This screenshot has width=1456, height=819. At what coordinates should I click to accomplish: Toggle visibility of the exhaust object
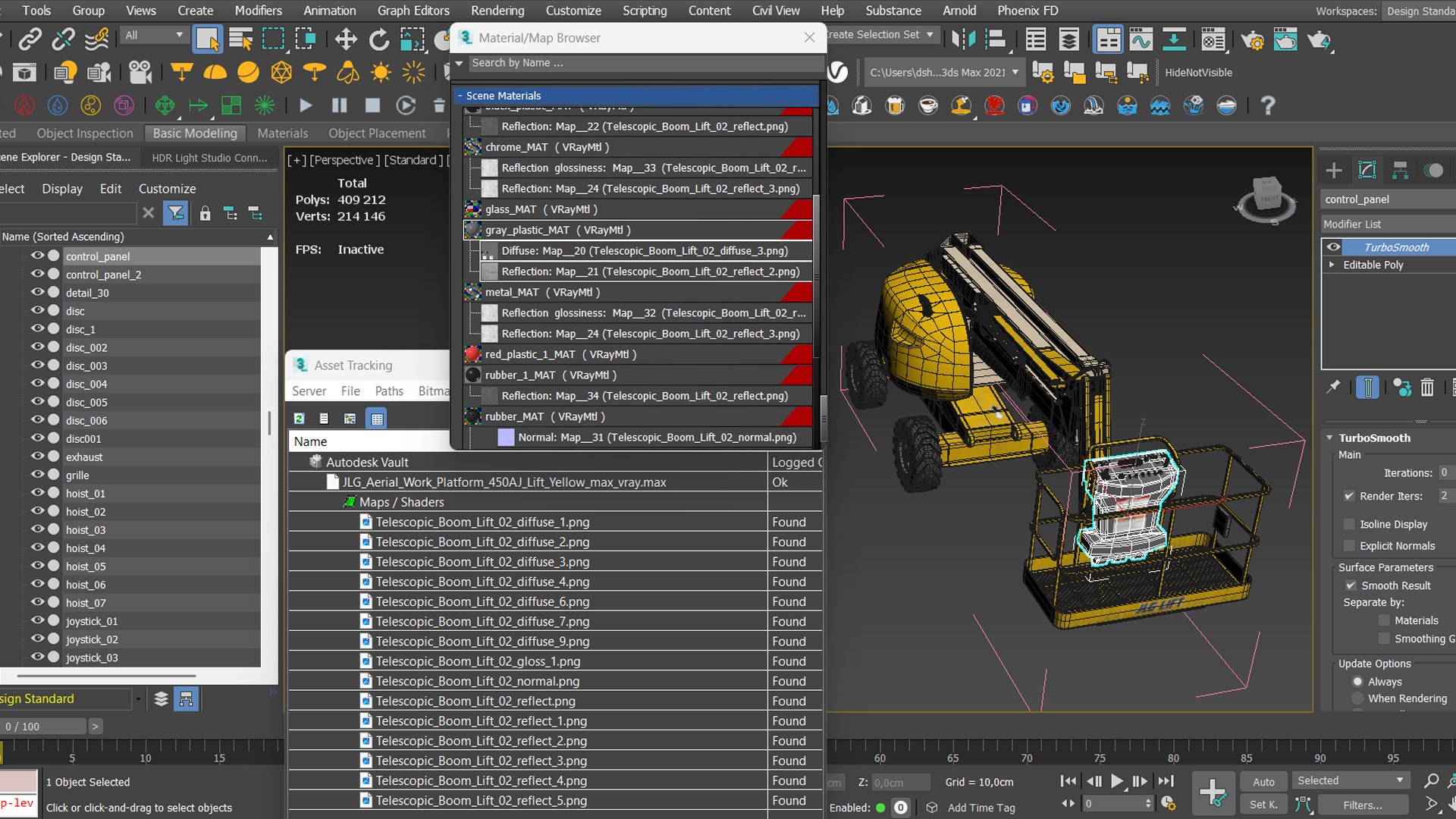tap(36, 457)
